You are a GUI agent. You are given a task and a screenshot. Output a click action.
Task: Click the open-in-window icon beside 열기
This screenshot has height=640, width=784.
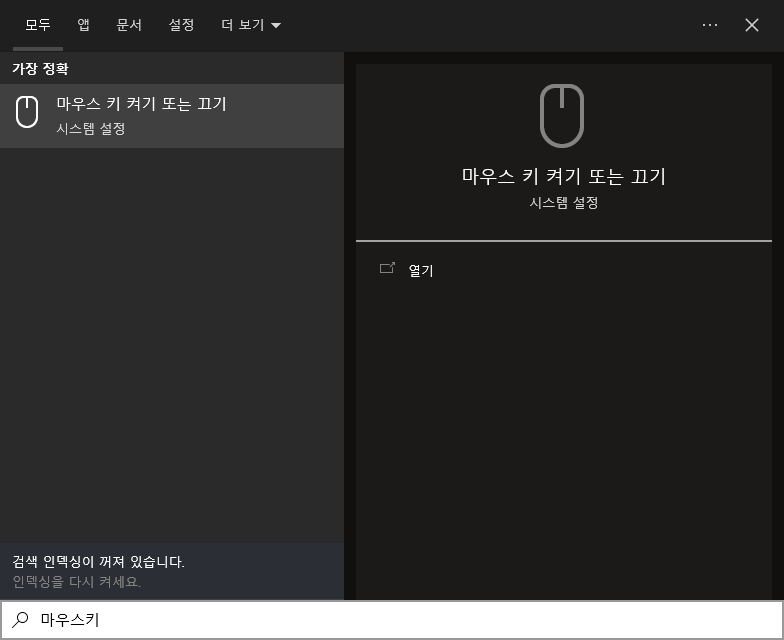(x=387, y=269)
